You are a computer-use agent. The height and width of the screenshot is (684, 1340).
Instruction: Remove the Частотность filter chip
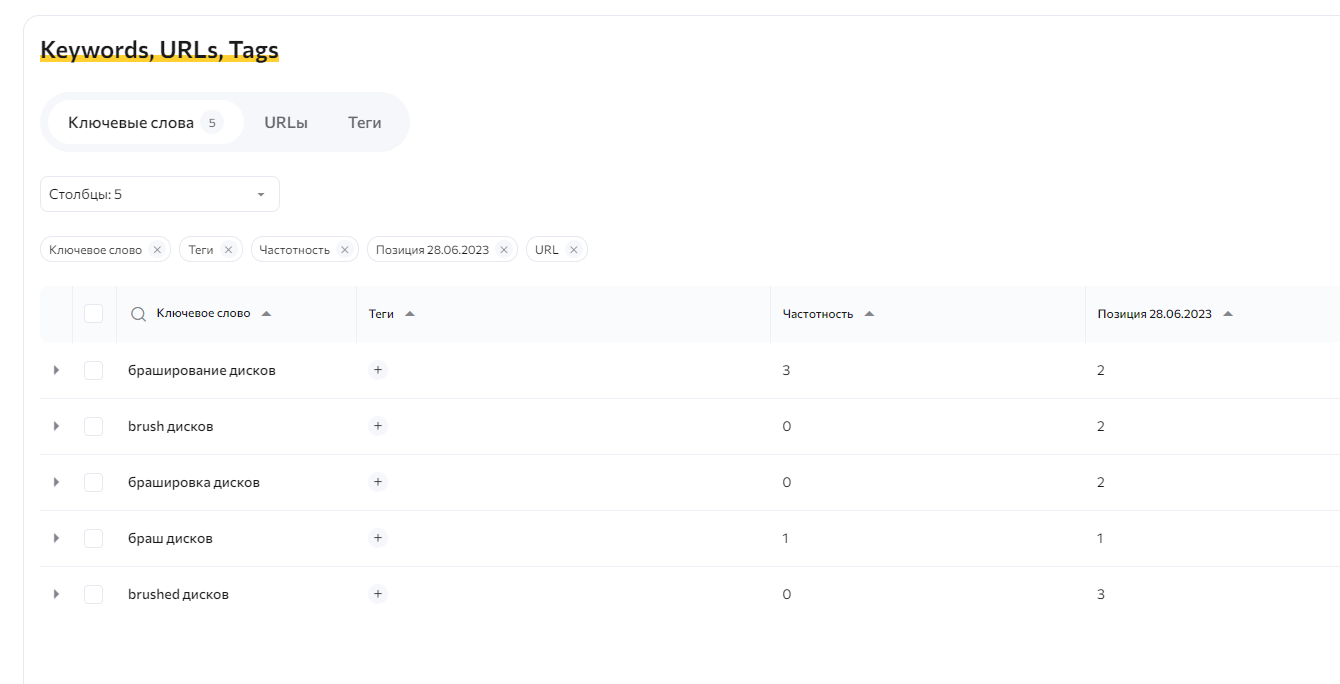(345, 249)
